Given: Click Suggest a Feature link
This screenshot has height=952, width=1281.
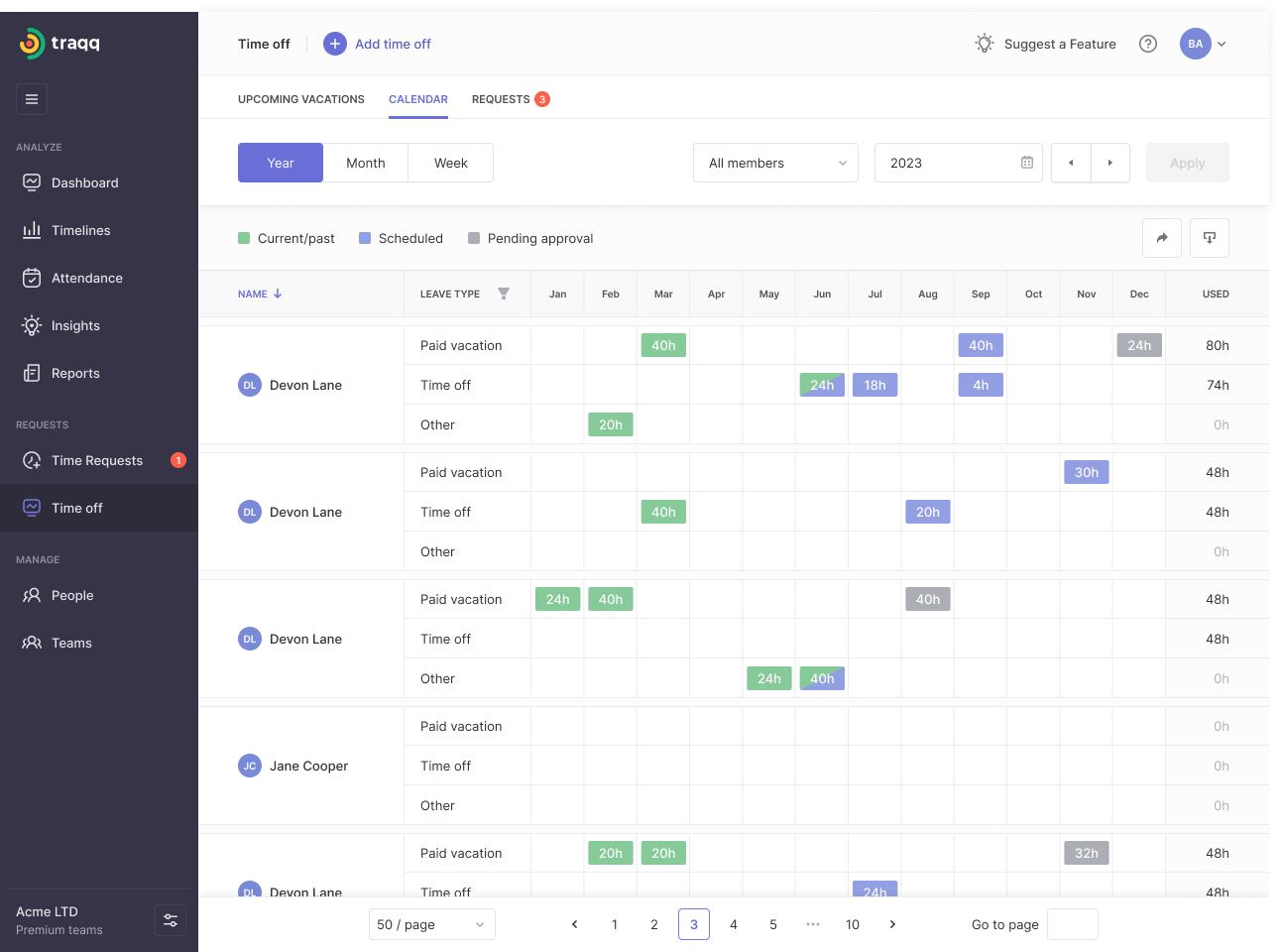Looking at the screenshot, I should (x=1059, y=44).
